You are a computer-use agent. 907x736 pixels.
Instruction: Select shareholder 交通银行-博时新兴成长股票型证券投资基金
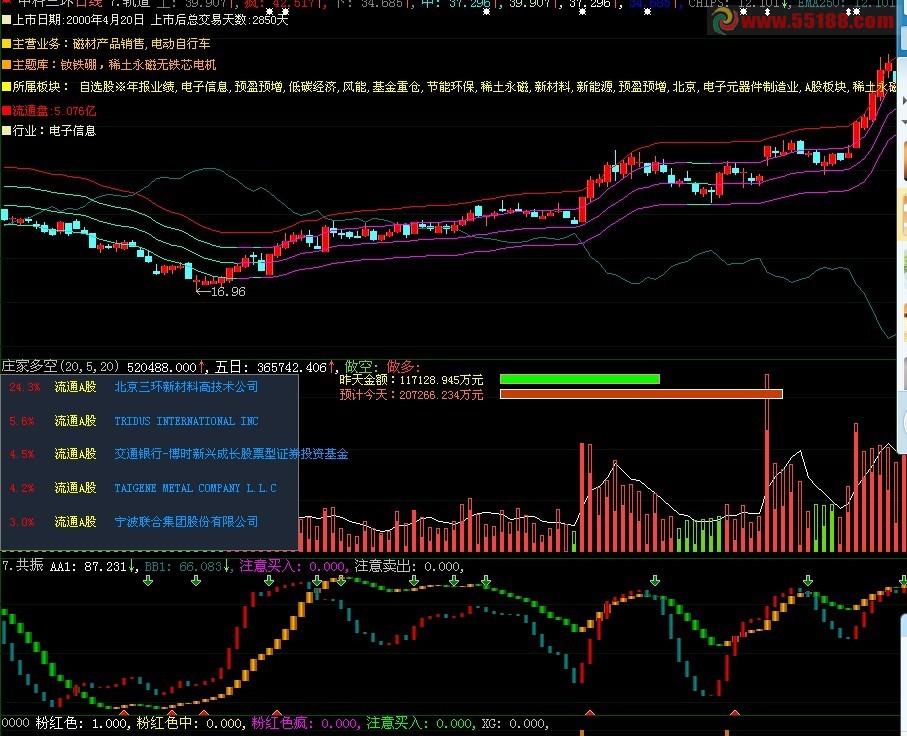pyautogui.click(x=231, y=454)
